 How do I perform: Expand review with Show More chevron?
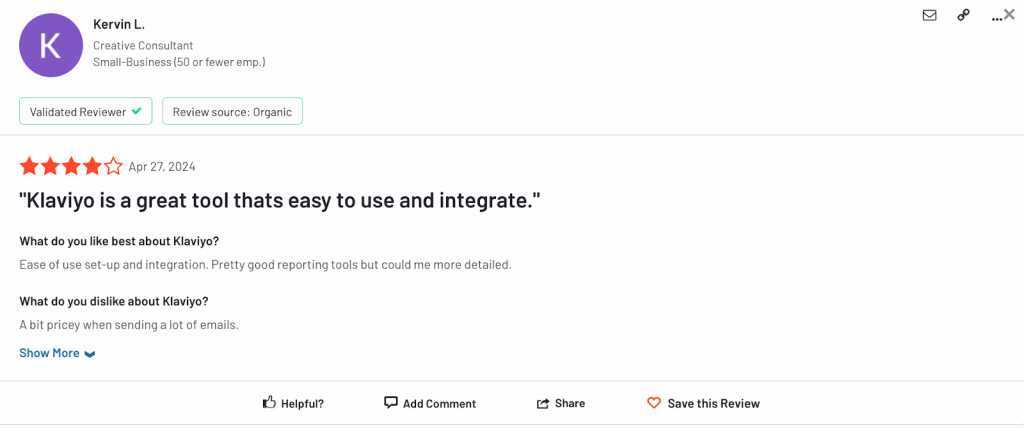click(x=90, y=354)
